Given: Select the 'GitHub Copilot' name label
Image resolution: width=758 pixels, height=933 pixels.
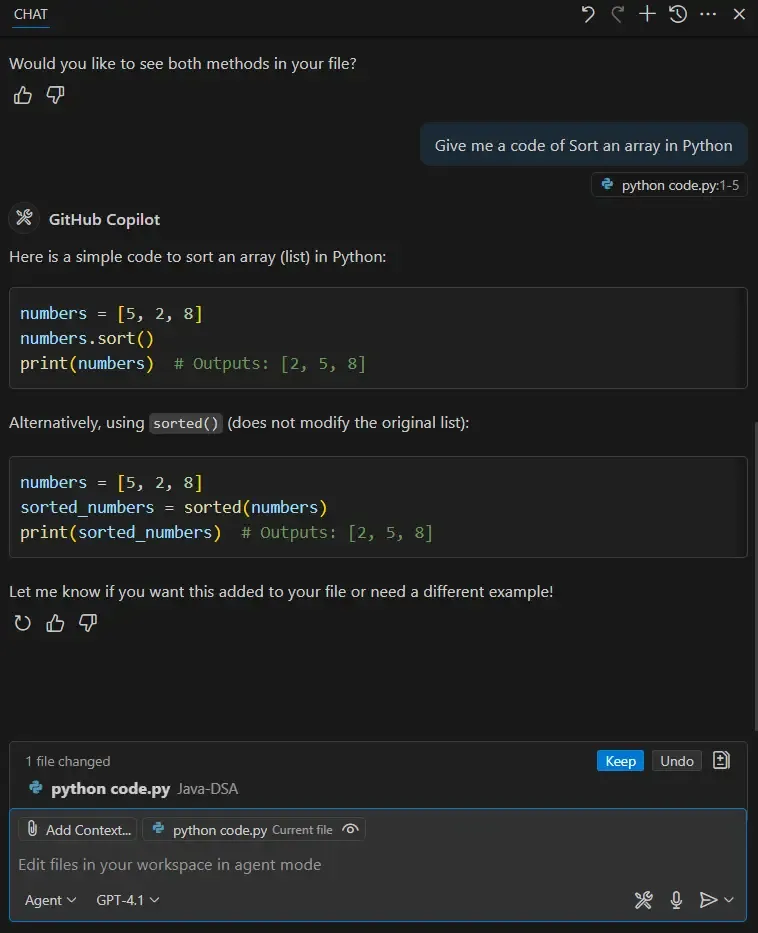Looking at the screenshot, I should 104,220.
